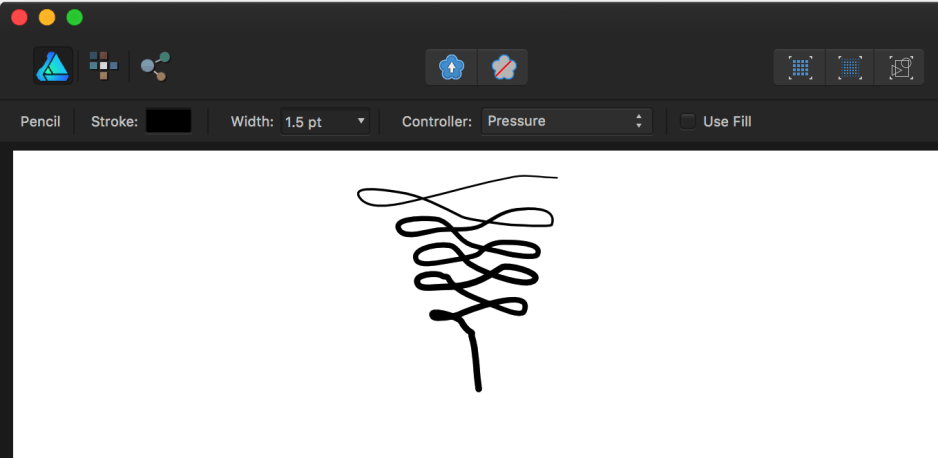This screenshot has height=458, width=938.
Task: Switch to the Designer persona
Action: point(51,67)
